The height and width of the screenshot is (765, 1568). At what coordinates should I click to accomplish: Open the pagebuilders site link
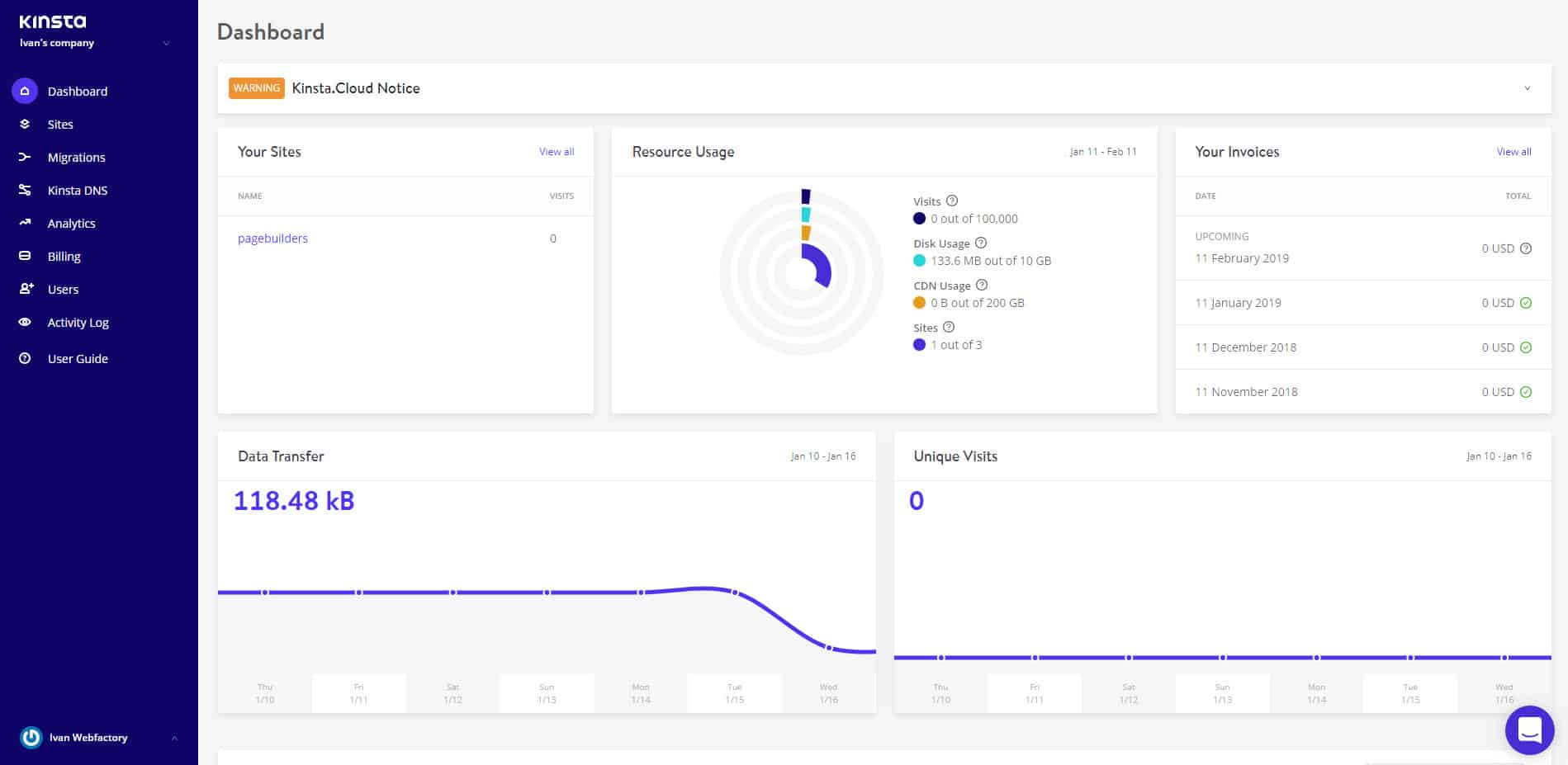click(x=272, y=238)
